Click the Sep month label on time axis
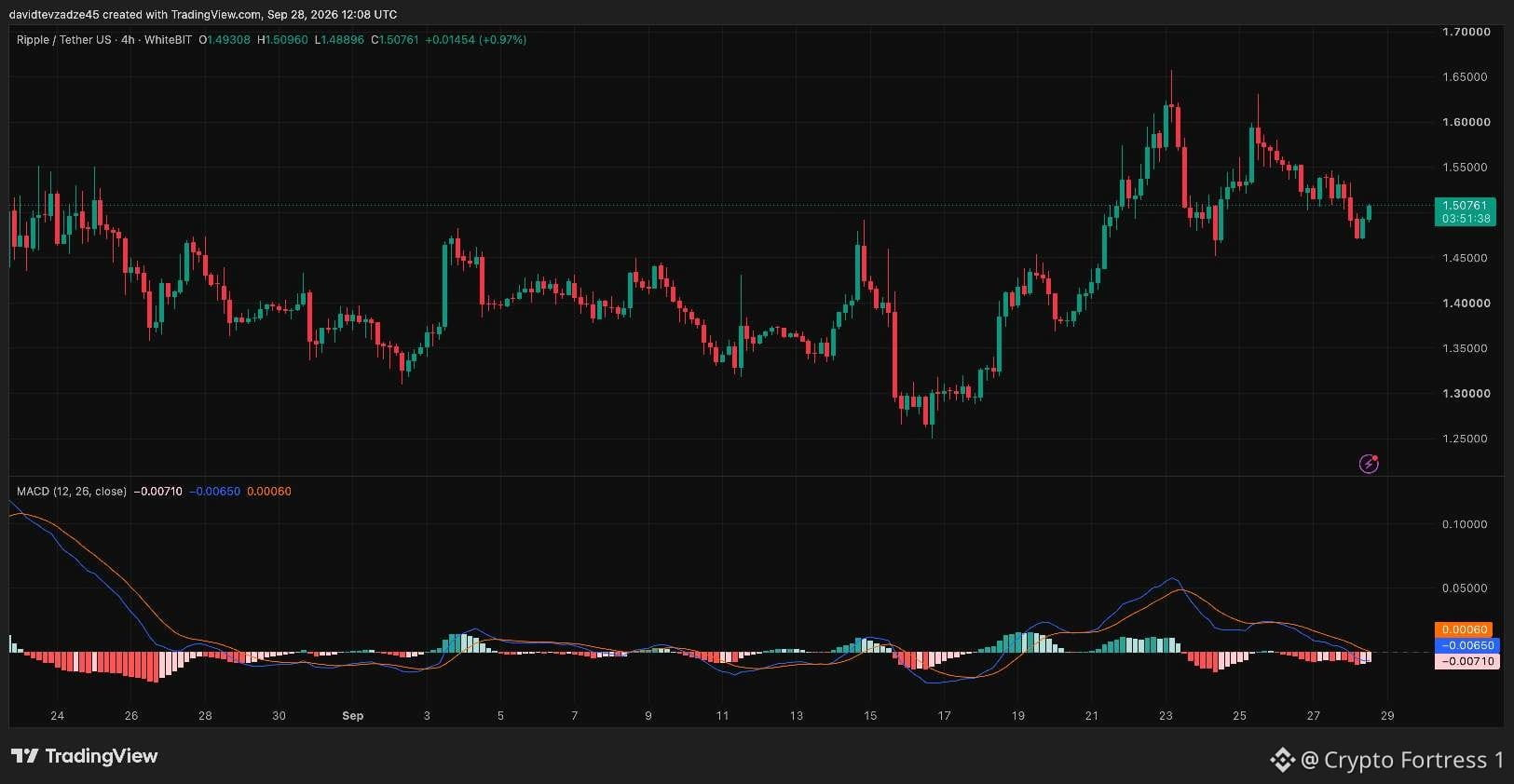The image size is (1514, 784). [353, 716]
